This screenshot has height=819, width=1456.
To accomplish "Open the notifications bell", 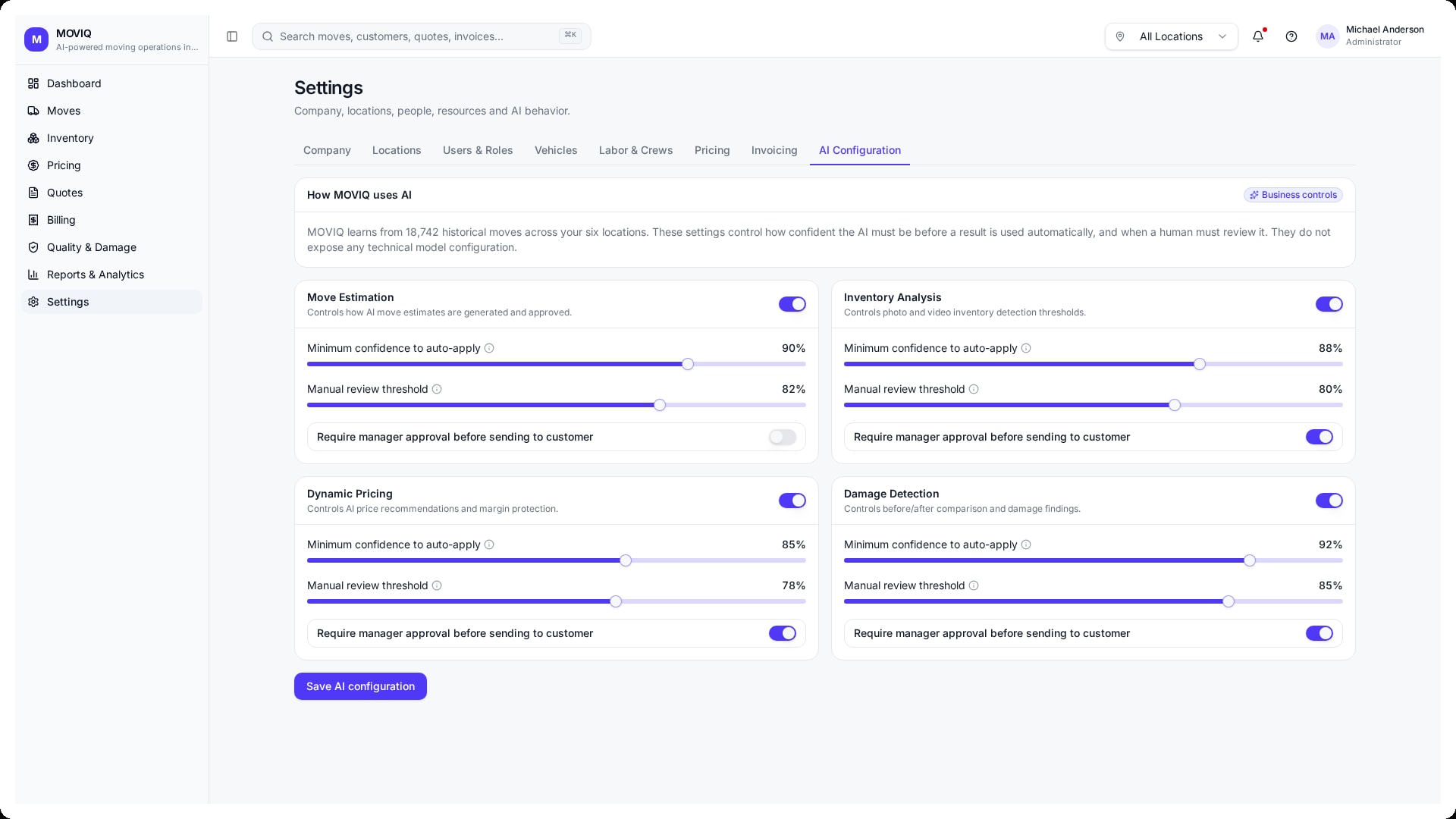I will click(1258, 36).
